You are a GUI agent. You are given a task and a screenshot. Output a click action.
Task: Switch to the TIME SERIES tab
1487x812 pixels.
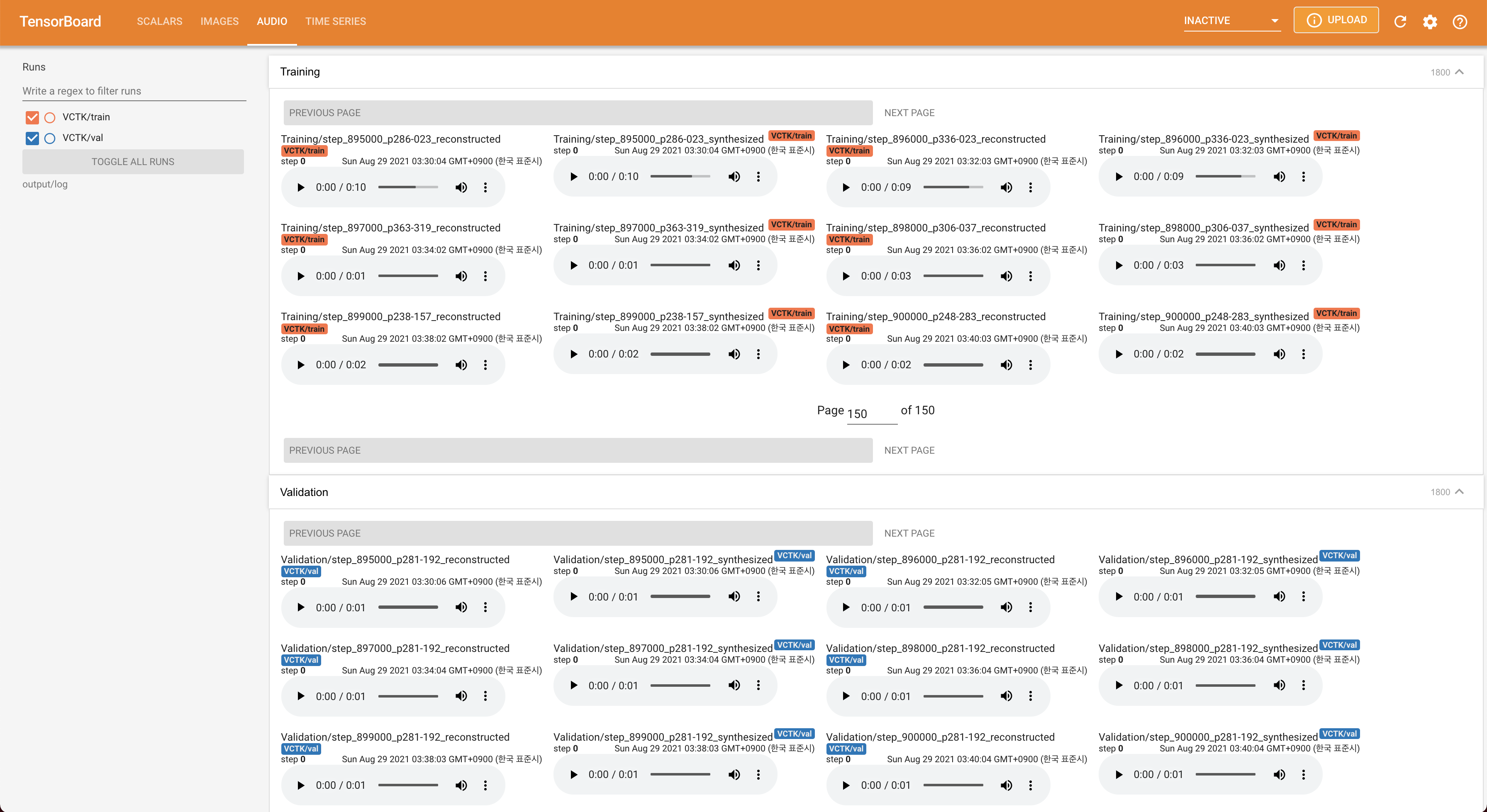coord(335,21)
